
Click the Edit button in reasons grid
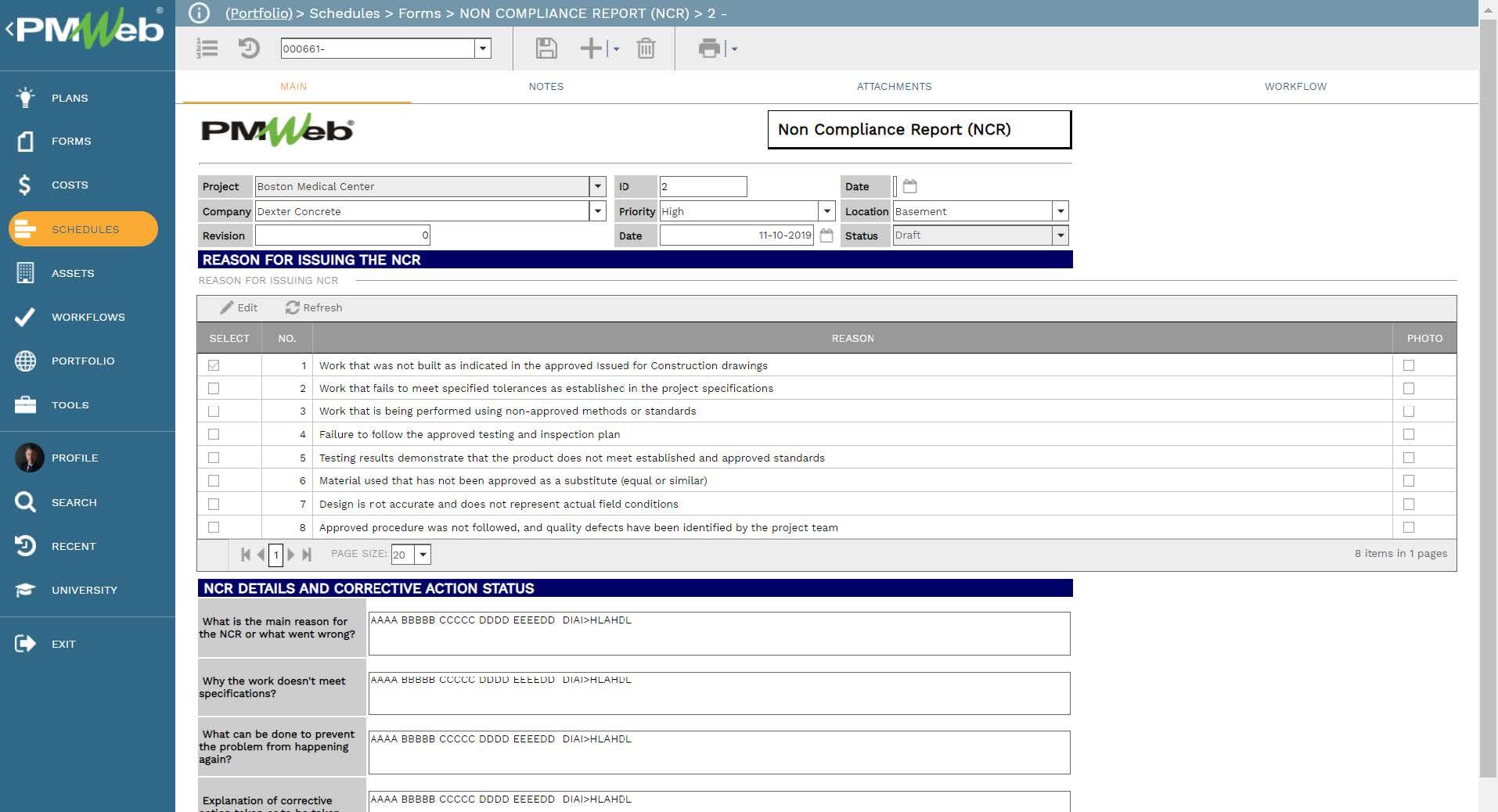(x=239, y=308)
